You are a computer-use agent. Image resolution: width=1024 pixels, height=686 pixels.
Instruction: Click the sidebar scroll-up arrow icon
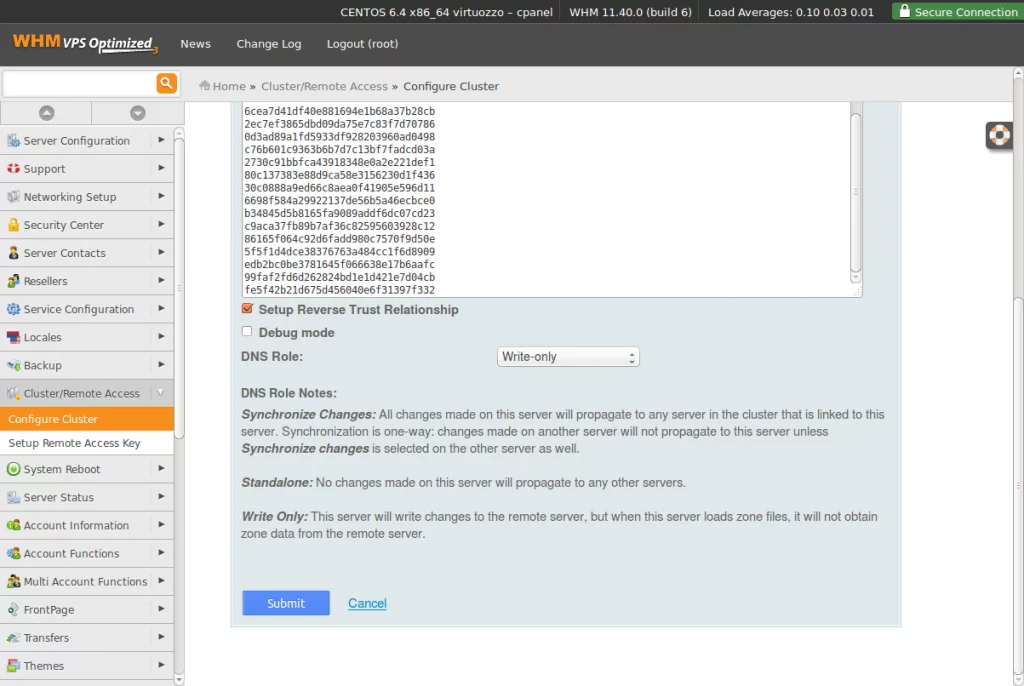(46, 113)
